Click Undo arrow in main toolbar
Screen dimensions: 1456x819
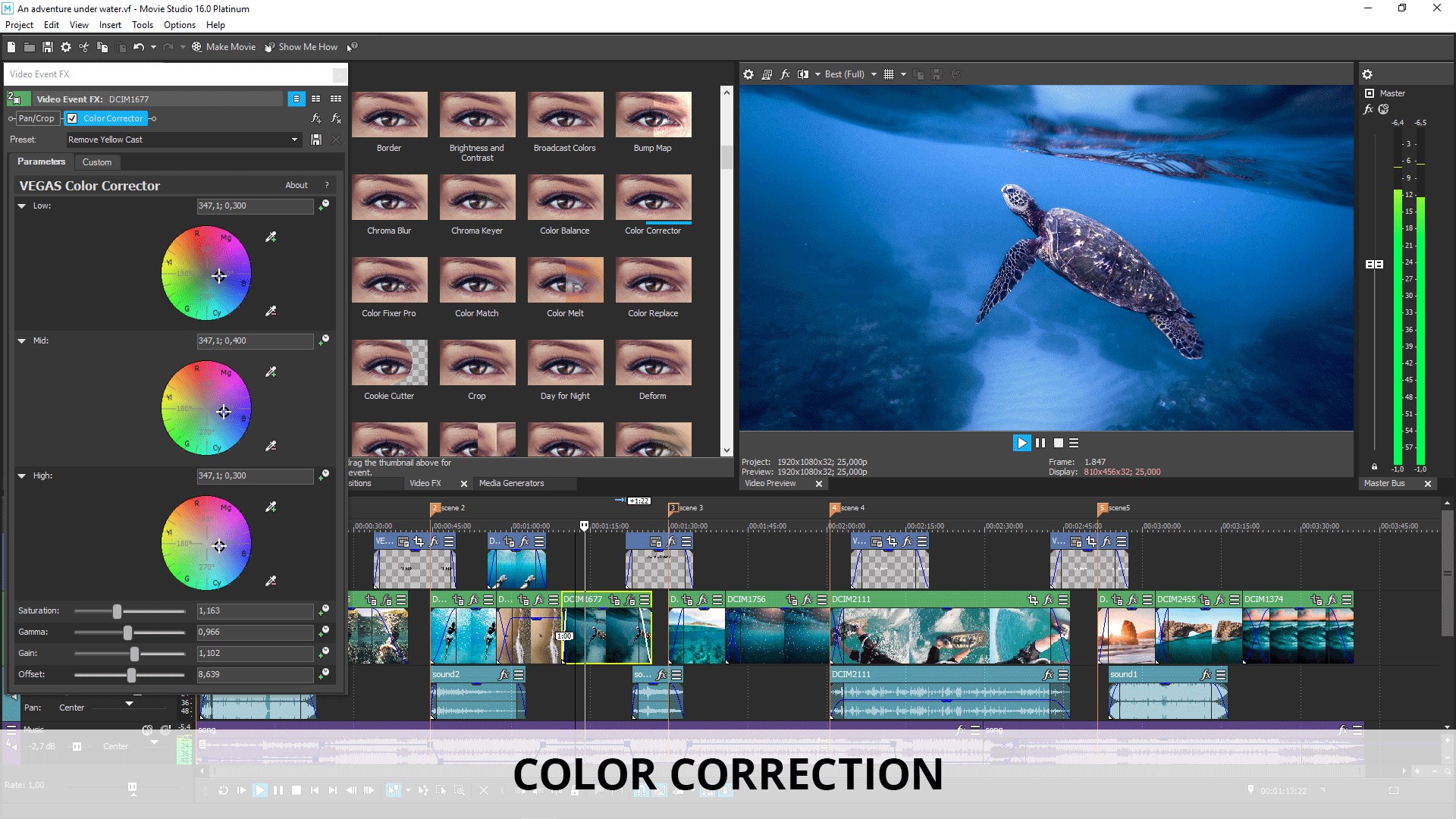click(138, 47)
